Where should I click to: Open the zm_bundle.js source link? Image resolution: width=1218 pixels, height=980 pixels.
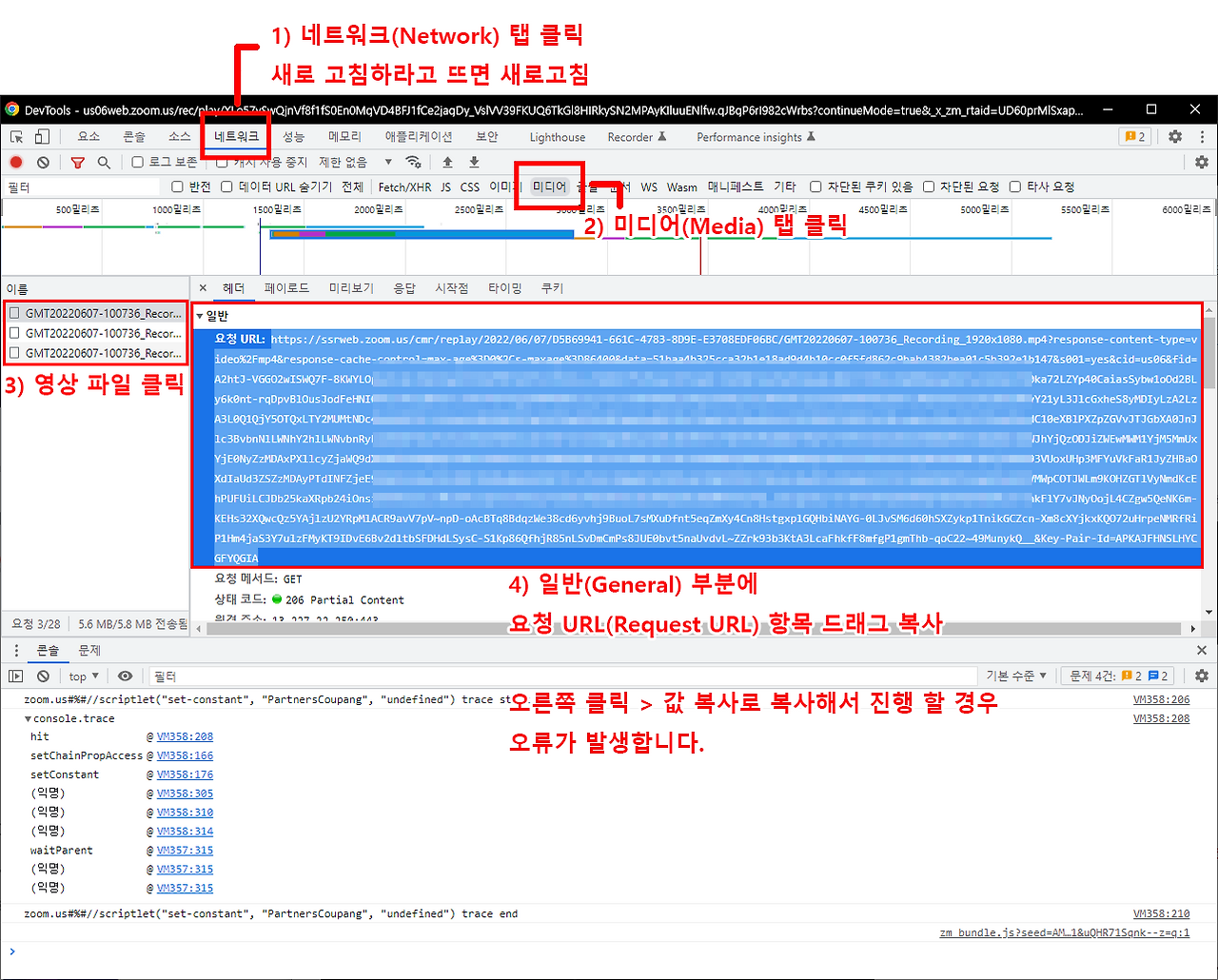click(1065, 932)
